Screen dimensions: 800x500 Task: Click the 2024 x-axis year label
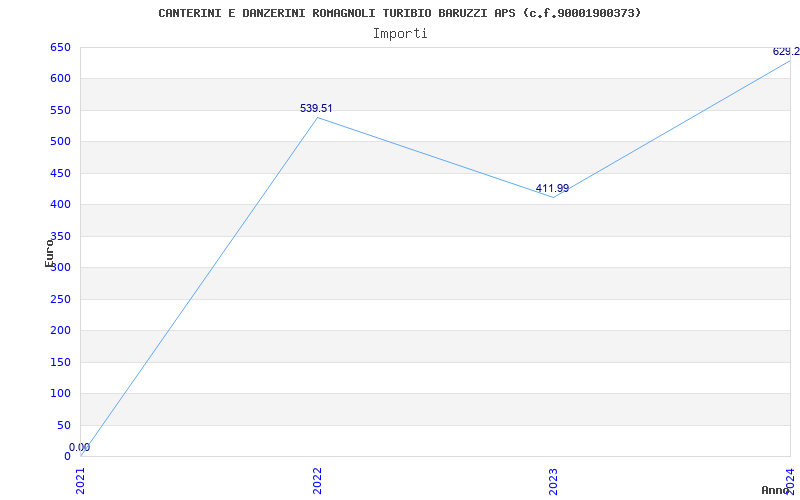pos(790,481)
